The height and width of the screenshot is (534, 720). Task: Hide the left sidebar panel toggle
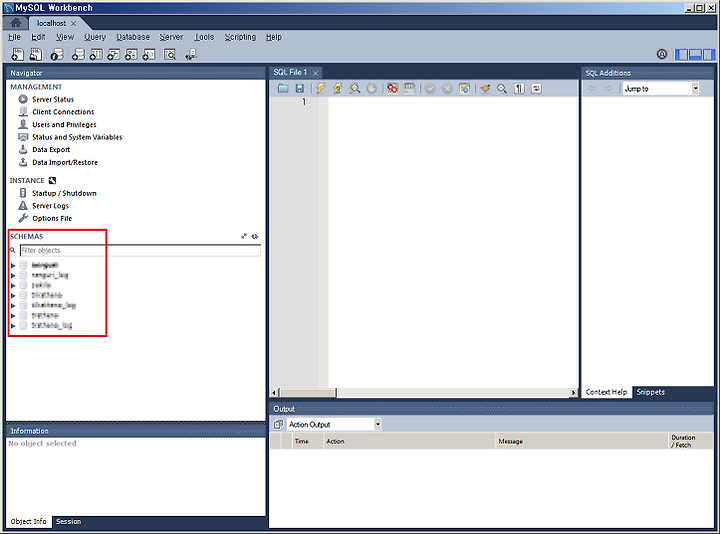[682, 55]
